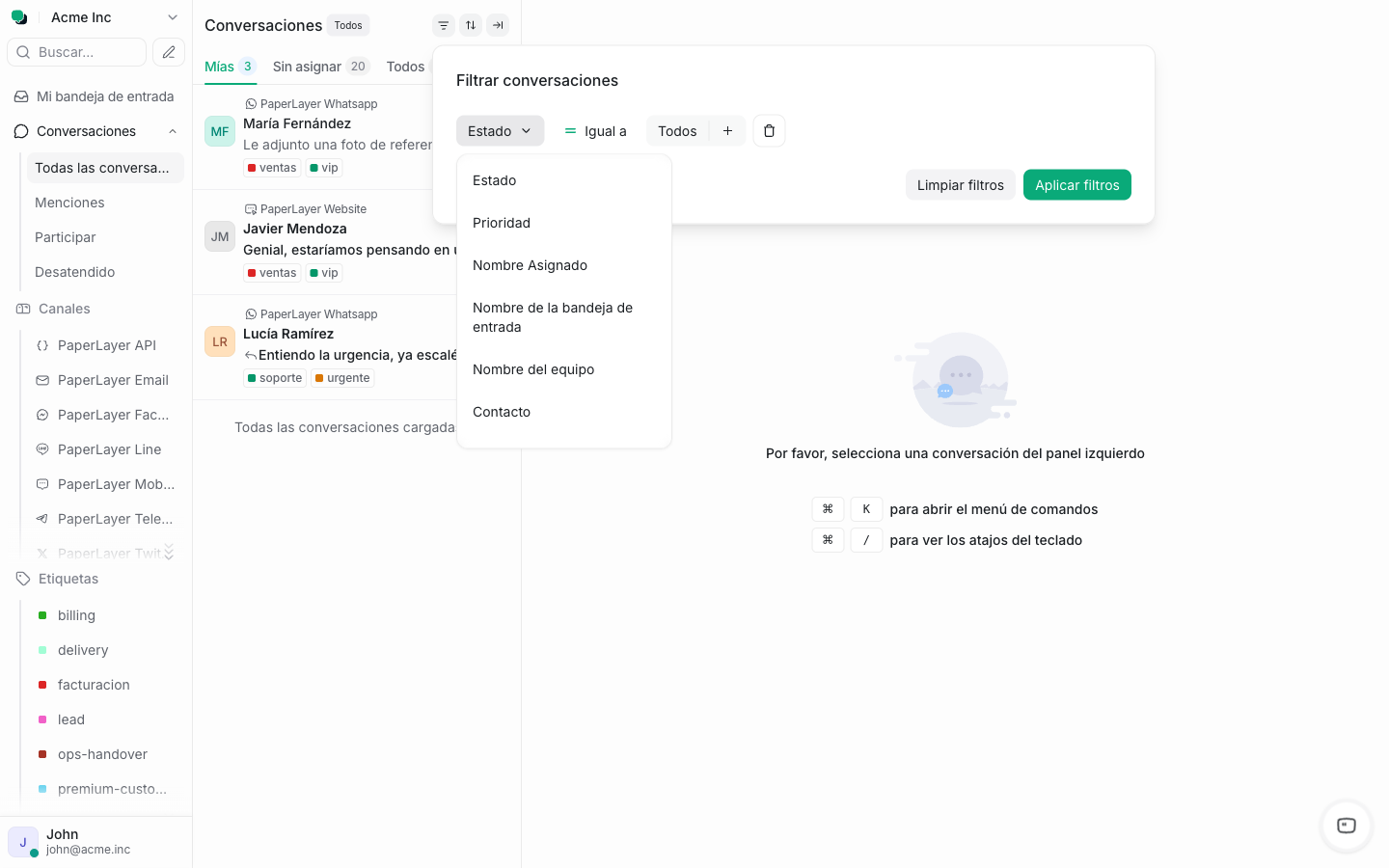The width and height of the screenshot is (1389, 868).
Task: Click Aplicar filtros button
Action: point(1077,185)
